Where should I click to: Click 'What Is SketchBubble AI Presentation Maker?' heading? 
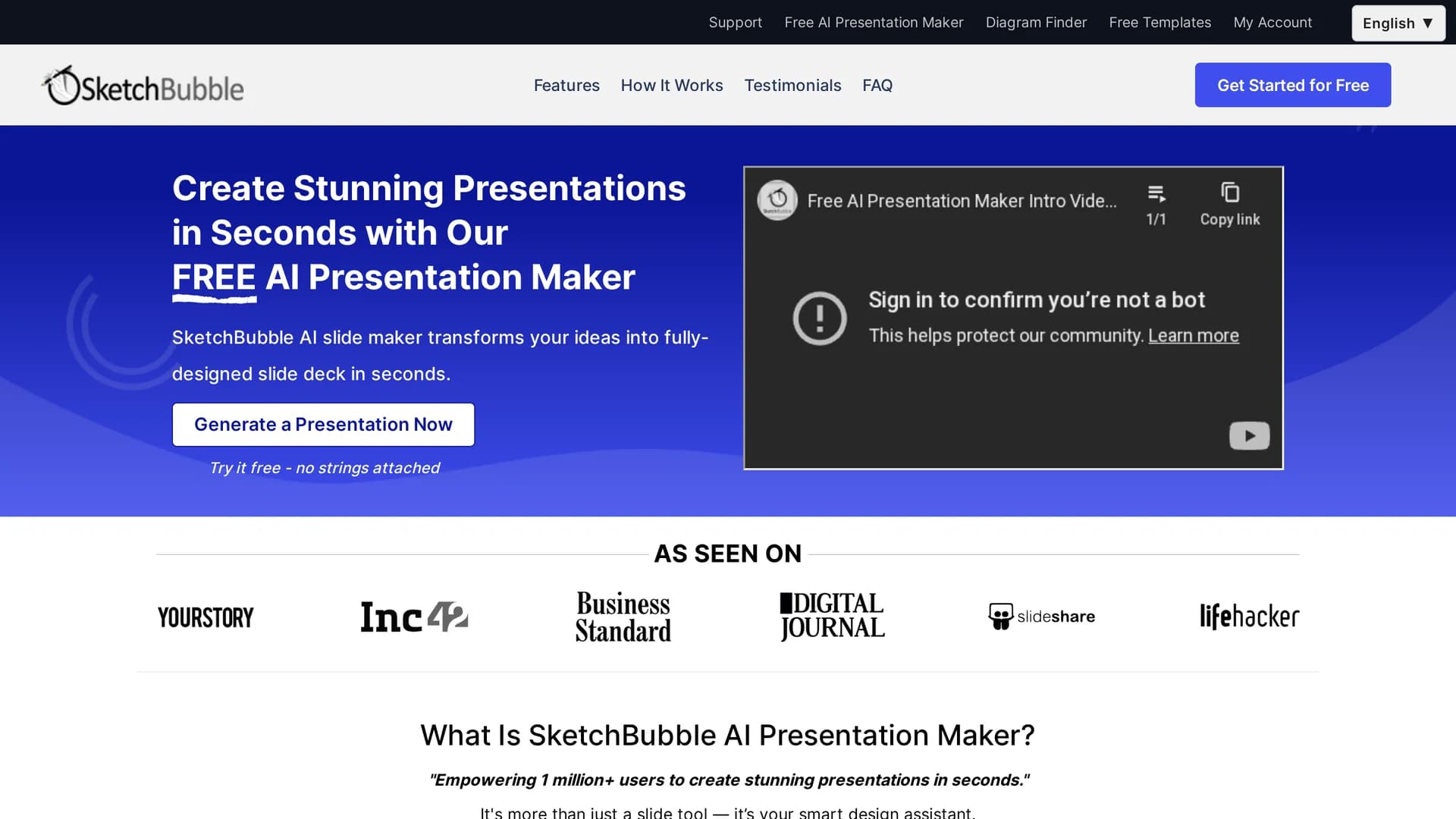tap(728, 735)
